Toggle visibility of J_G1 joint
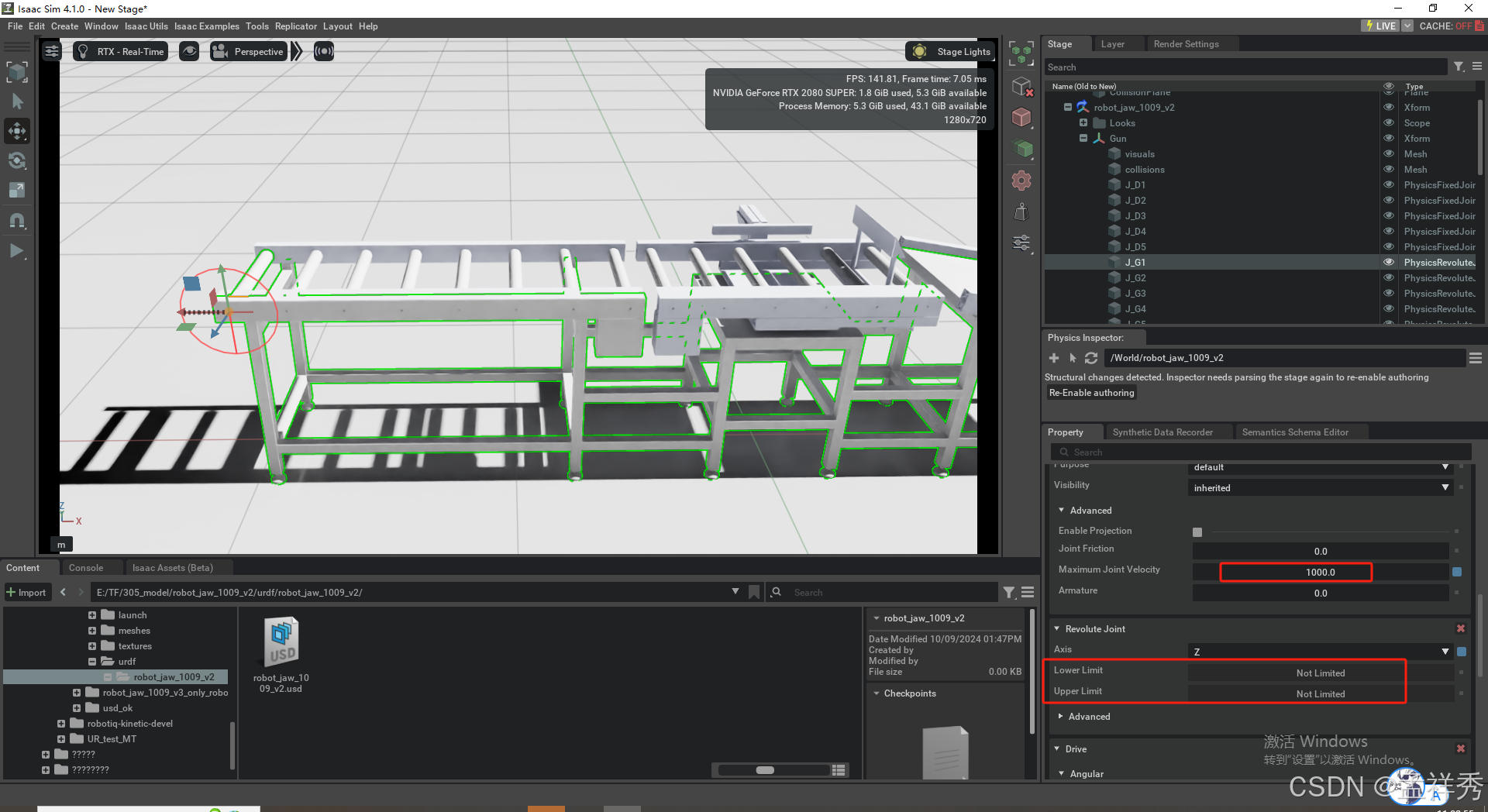 (1389, 262)
